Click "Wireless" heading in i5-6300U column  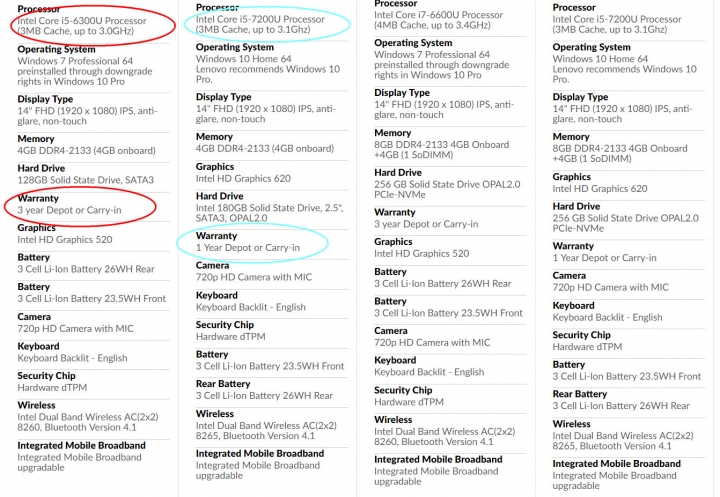click(x=36, y=406)
